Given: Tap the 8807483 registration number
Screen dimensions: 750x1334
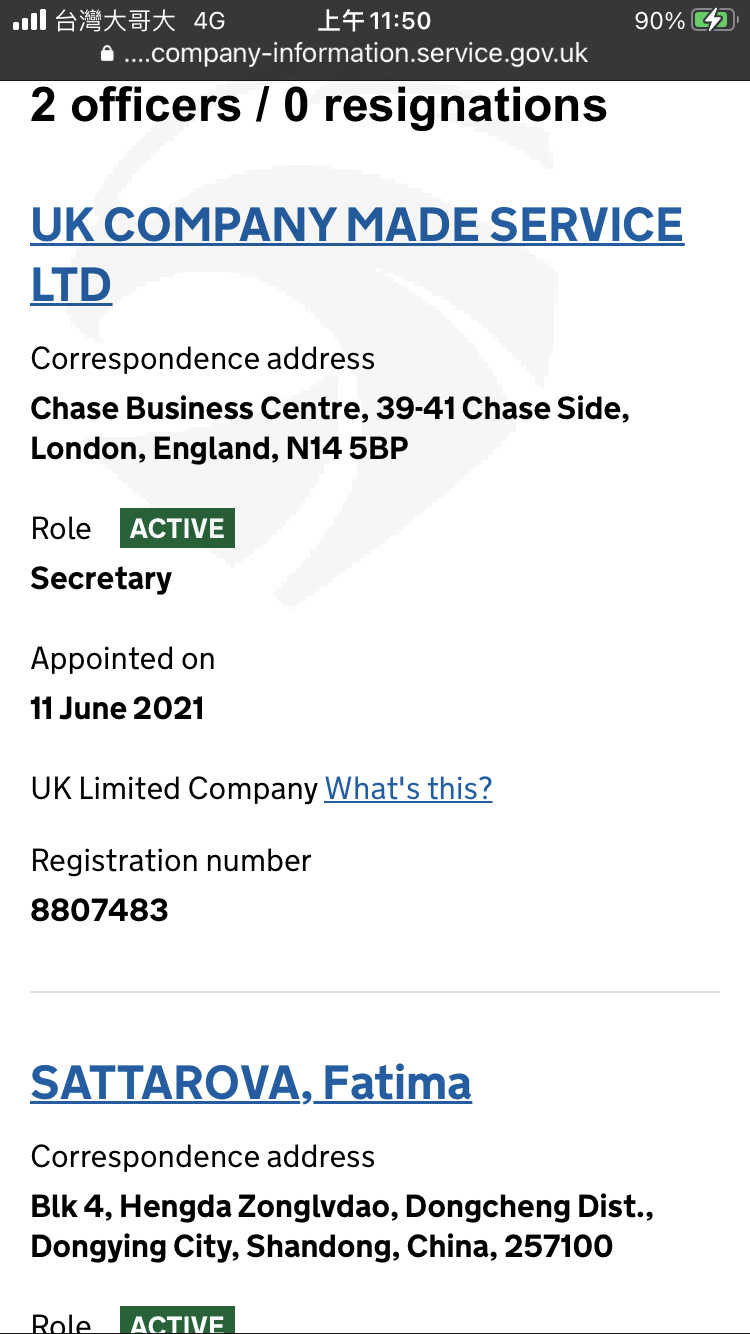Looking at the screenshot, I should click(x=99, y=910).
